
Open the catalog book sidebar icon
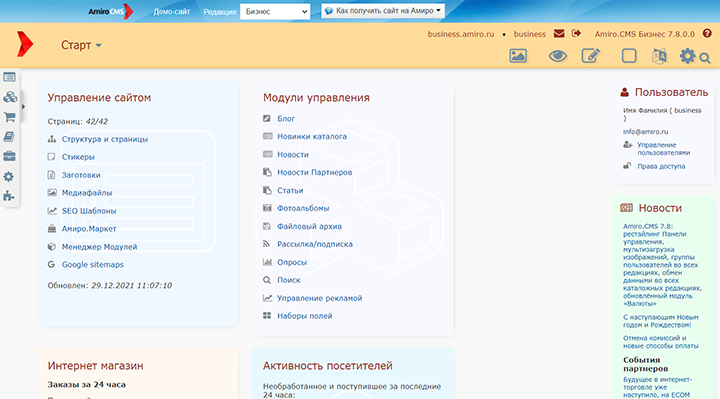click(9, 136)
